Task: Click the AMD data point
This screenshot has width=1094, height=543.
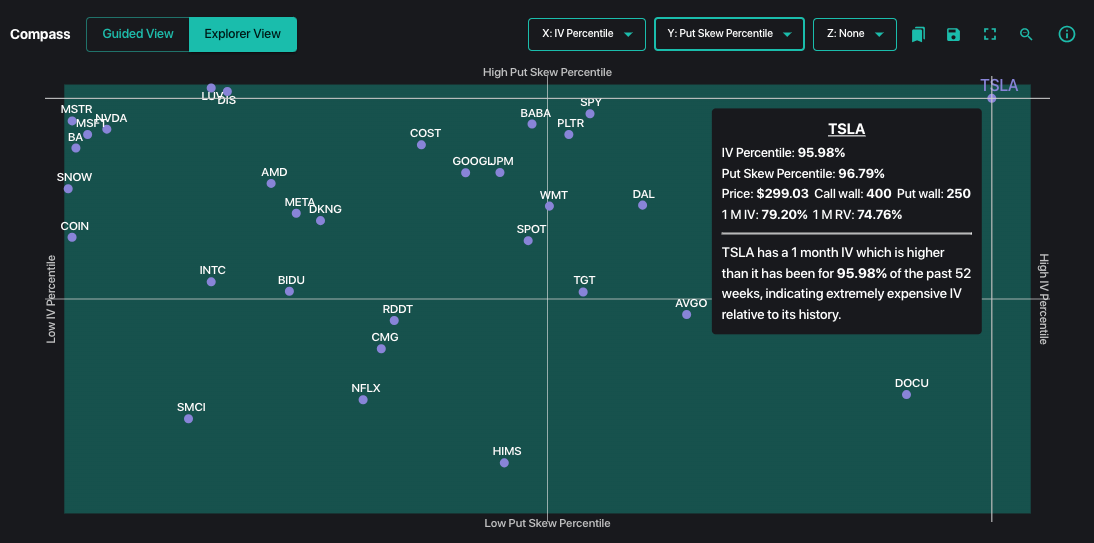Action: coord(271,184)
